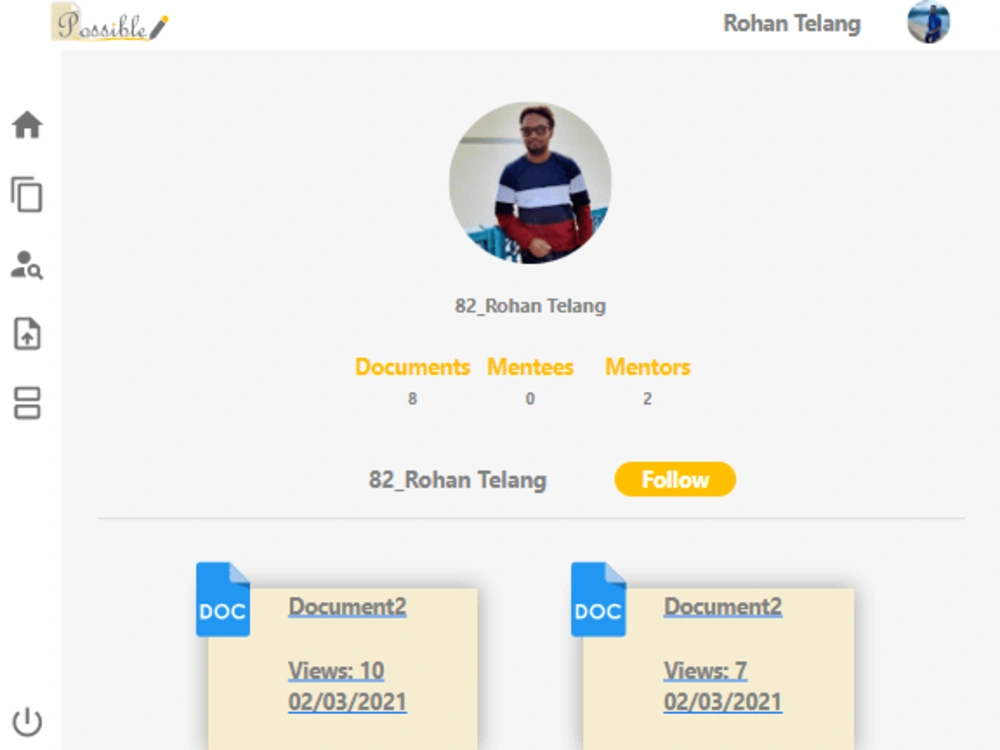Open the DOC file icon on Views 7 card
Screen dimensions: 1000x750
(x=598, y=599)
